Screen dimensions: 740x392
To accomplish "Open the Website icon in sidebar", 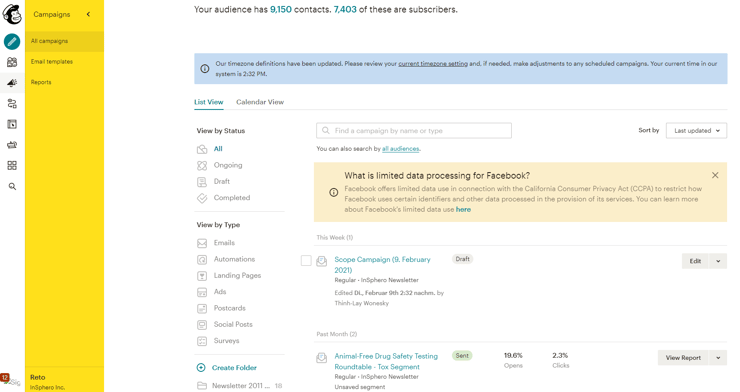I will 12,124.
